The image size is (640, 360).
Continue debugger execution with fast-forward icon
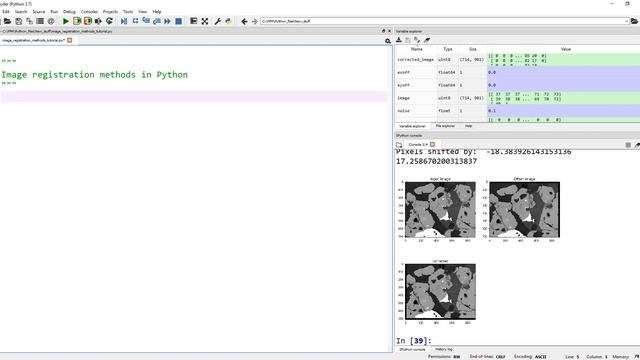(x=167, y=21)
